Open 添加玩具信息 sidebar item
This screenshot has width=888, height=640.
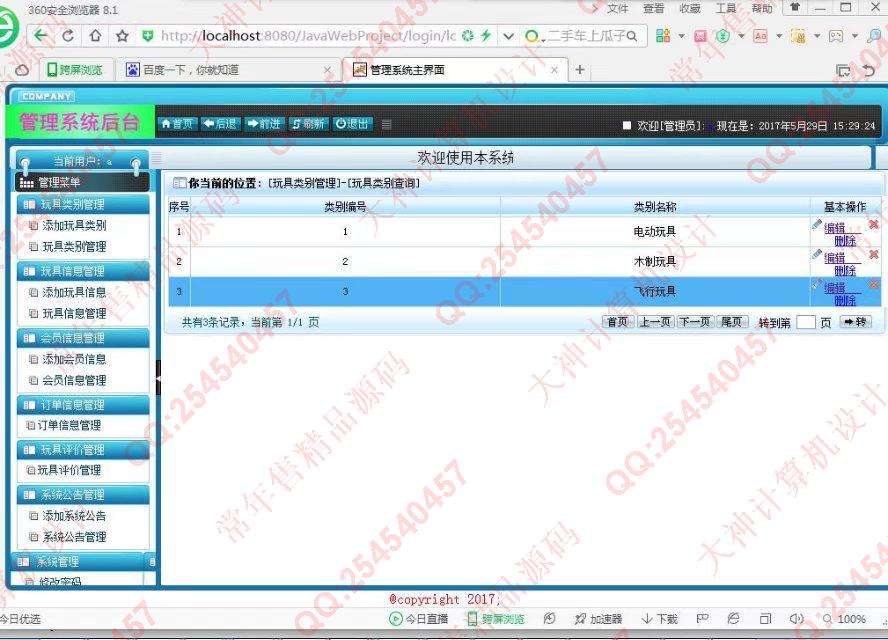click(74, 292)
